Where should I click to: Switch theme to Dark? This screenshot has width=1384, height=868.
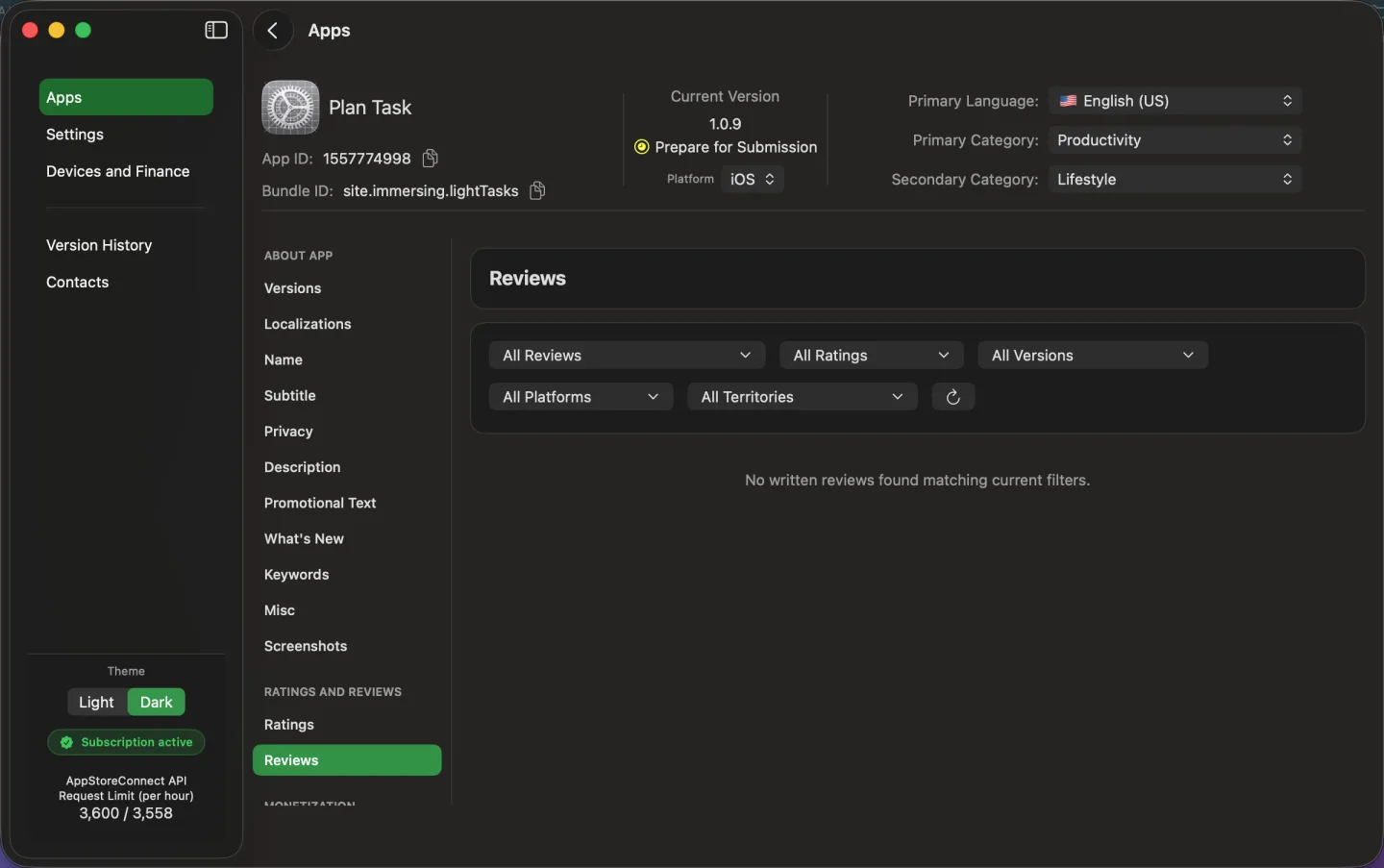tap(156, 702)
